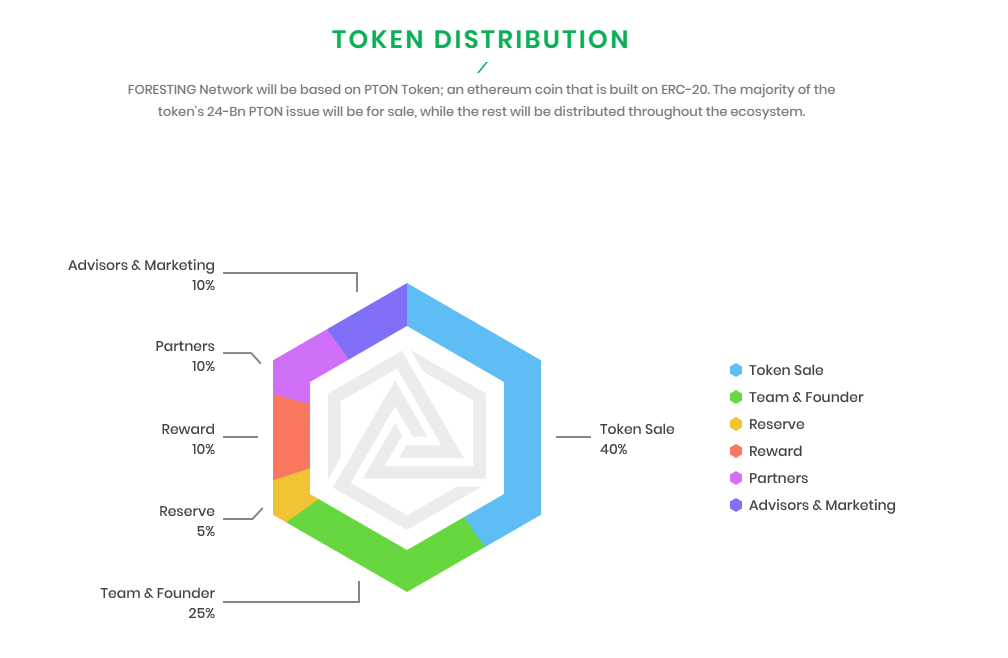Click the Advisors & Marketing 10% chart label
This screenshot has height=658, width=1008.
coord(142,274)
